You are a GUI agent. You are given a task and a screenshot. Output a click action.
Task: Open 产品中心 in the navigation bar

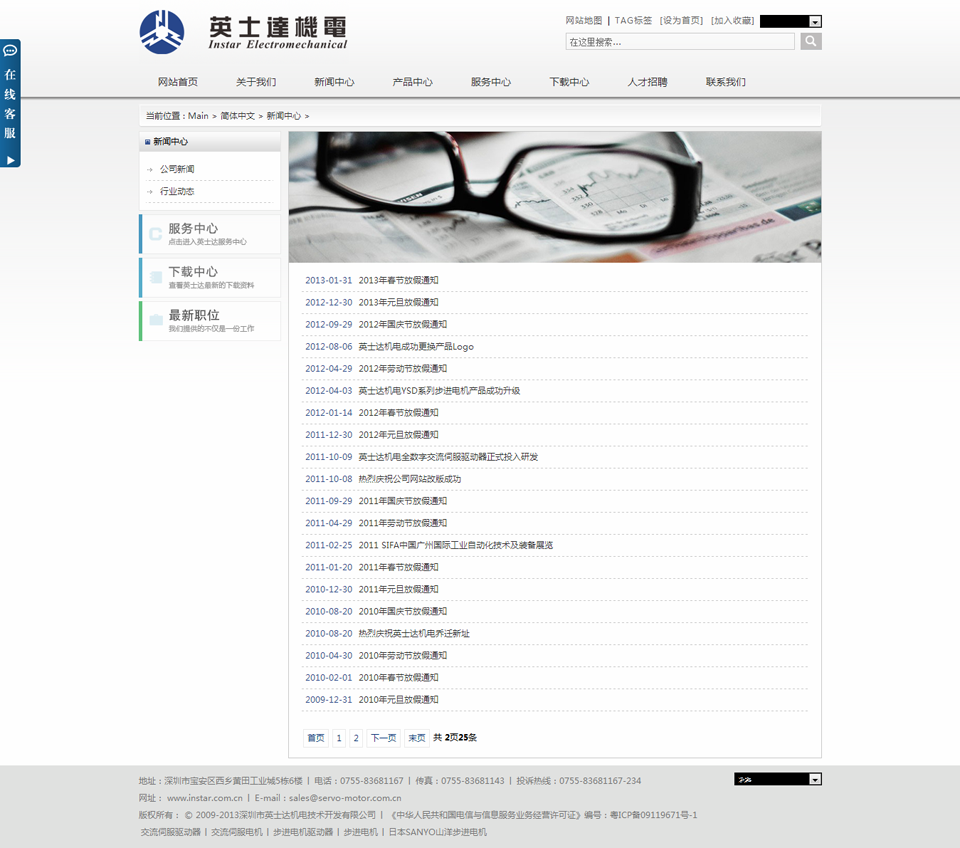tap(412, 82)
